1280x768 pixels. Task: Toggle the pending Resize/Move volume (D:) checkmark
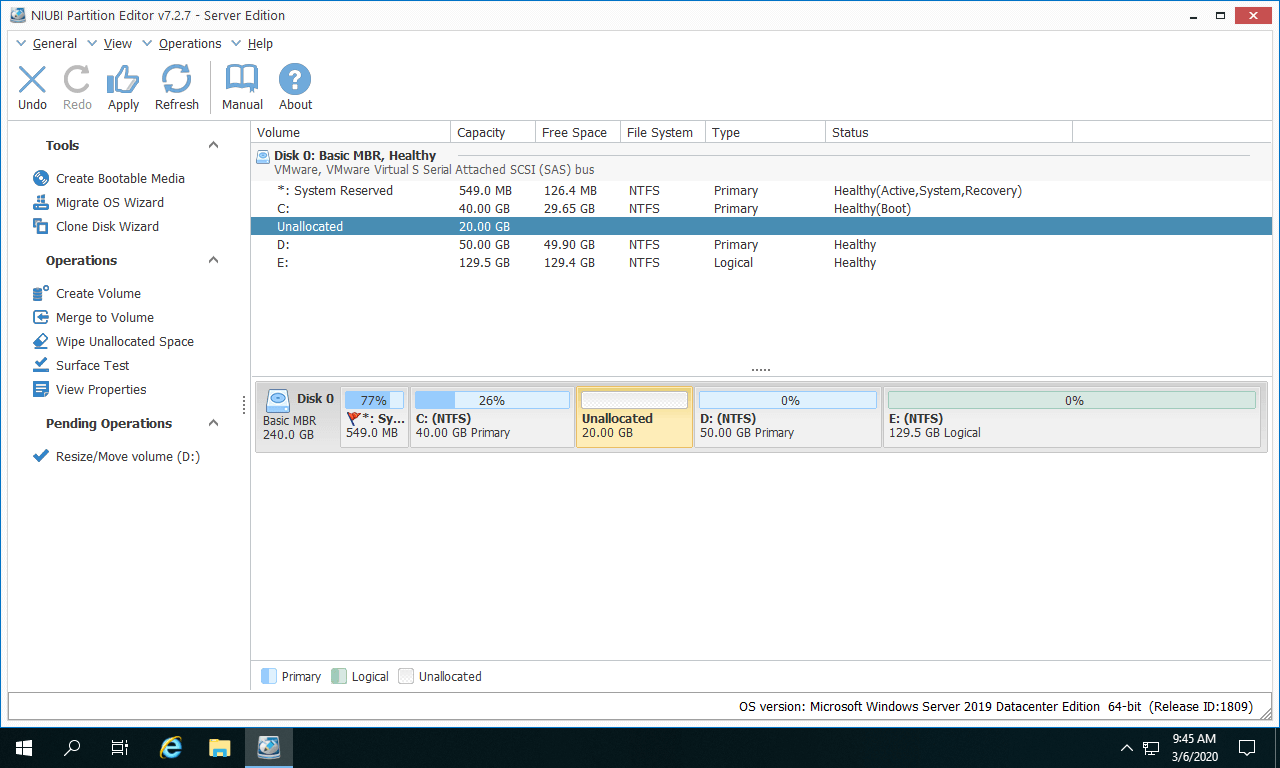click(x=41, y=456)
